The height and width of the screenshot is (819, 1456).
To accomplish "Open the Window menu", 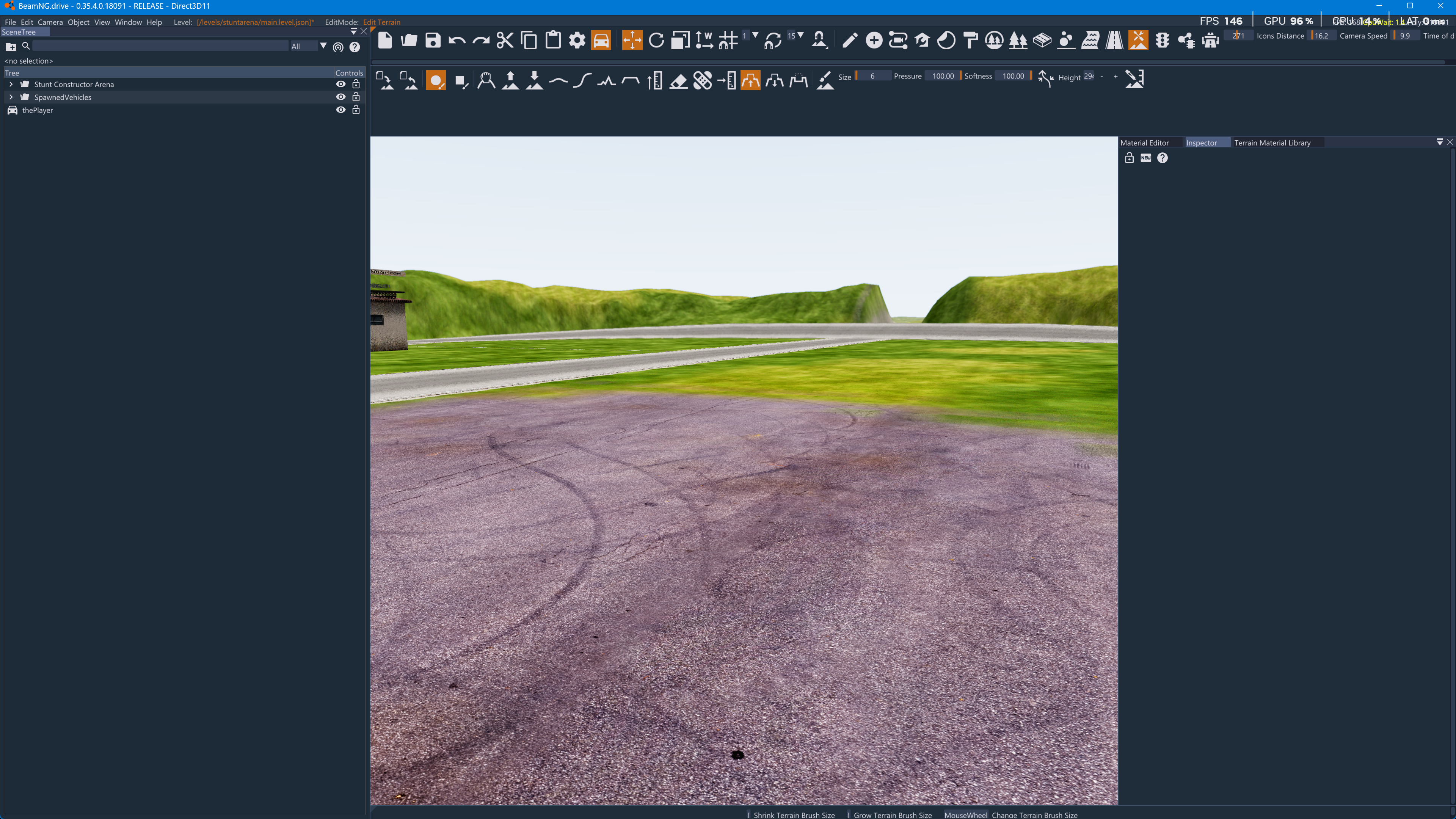I will pyautogui.click(x=128, y=22).
